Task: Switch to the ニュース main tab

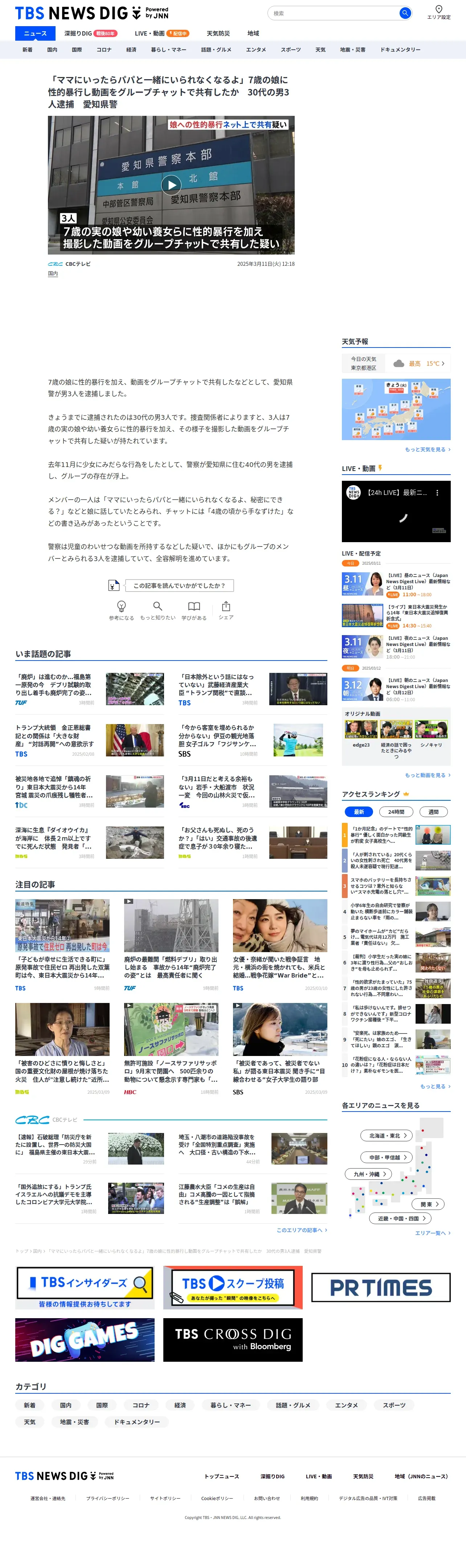Action: (35, 33)
